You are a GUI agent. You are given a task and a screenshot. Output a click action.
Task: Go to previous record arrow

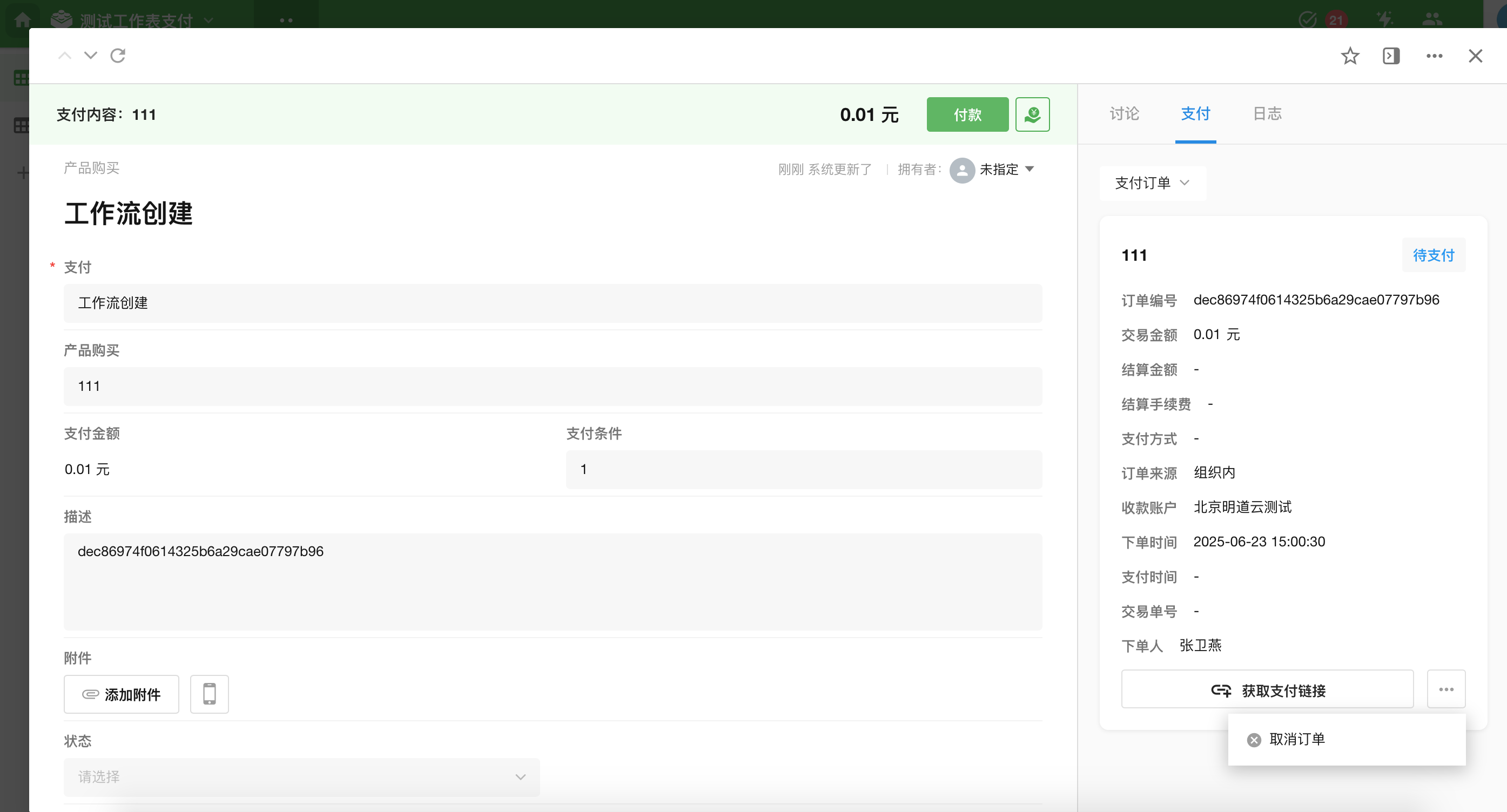(x=65, y=56)
